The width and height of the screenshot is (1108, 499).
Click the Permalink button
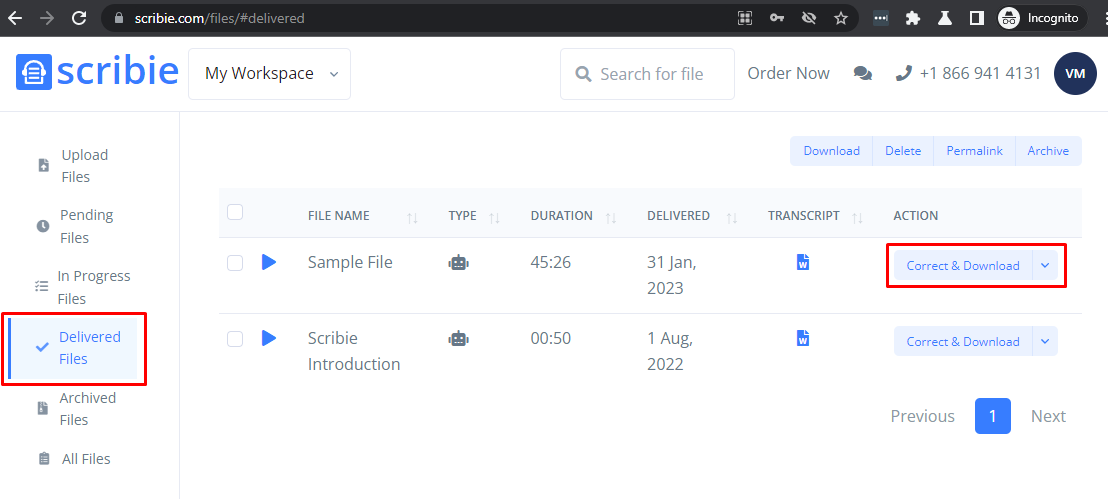974,151
